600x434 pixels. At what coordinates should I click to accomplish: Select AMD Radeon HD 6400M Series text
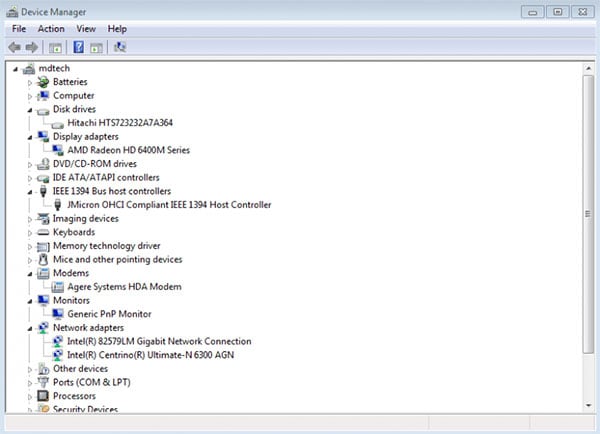[129, 150]
